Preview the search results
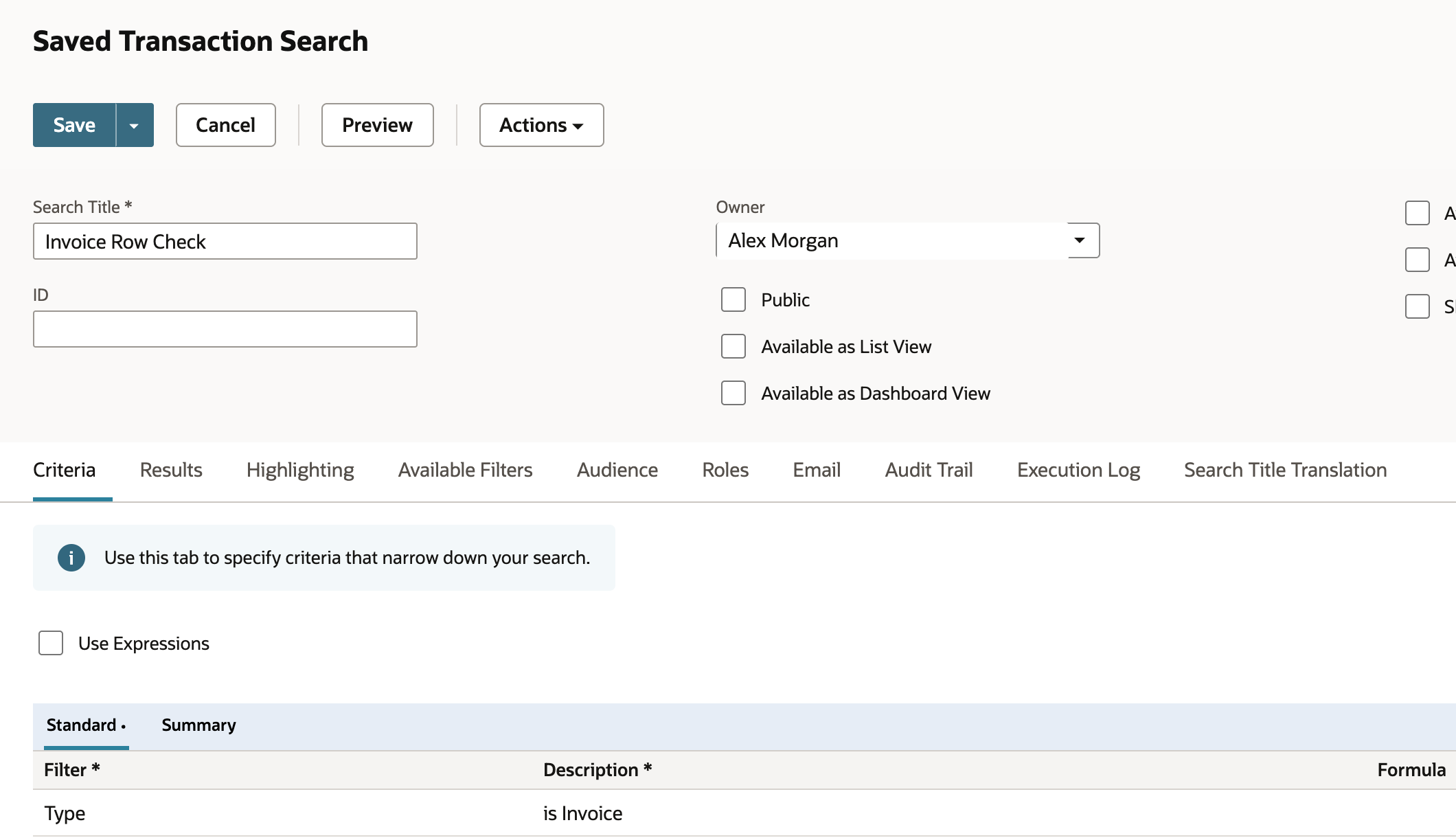The width and height of the screenshot is (1456, 838). (378, 125)
